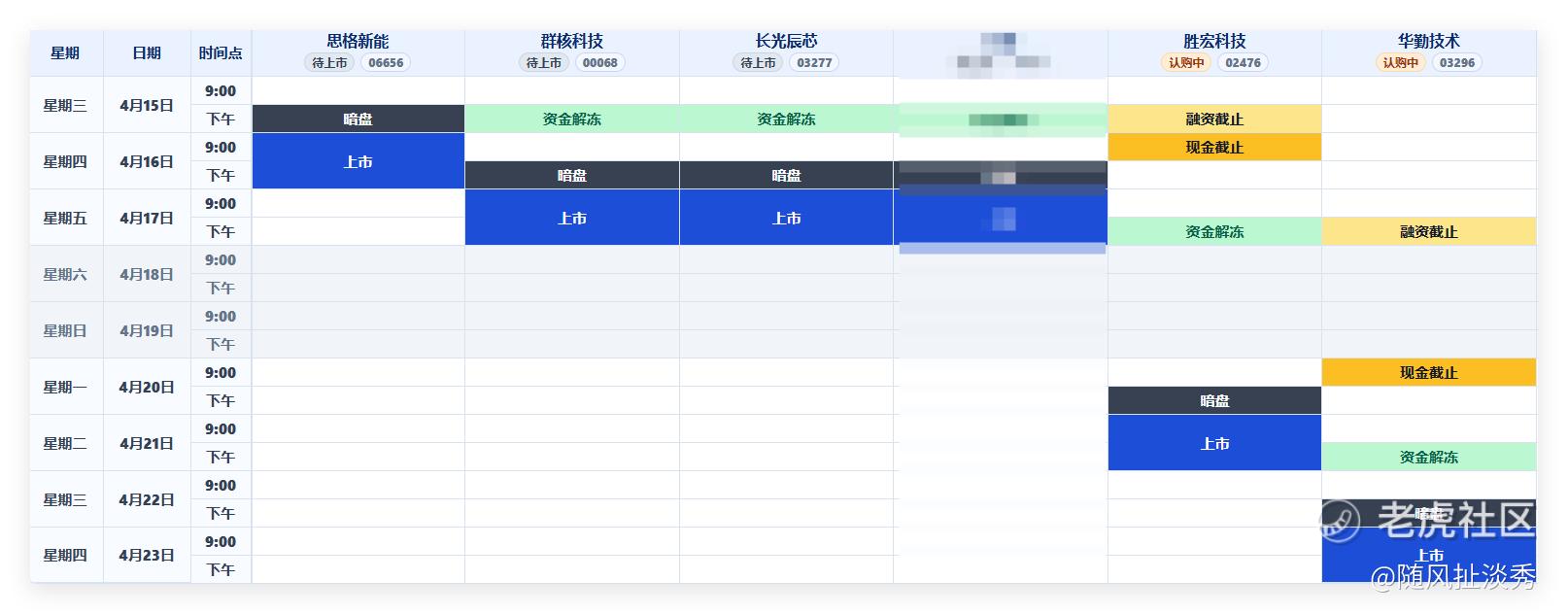
Task: Click the 日期 column header
Action: [x=147, y=53]
